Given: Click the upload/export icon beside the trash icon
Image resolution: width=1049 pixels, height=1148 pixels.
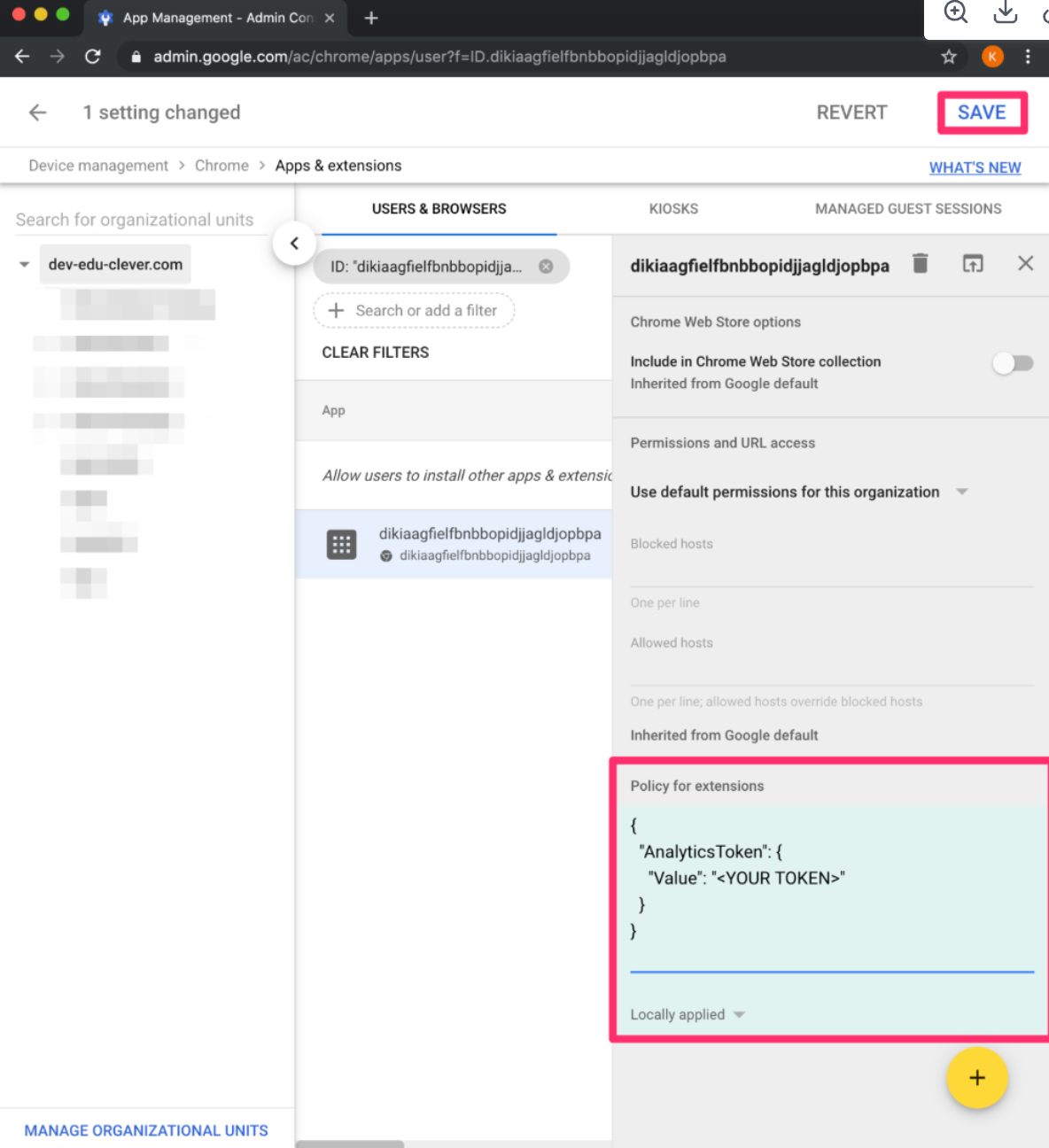Looking at the screenshot, I should point(973,263).
